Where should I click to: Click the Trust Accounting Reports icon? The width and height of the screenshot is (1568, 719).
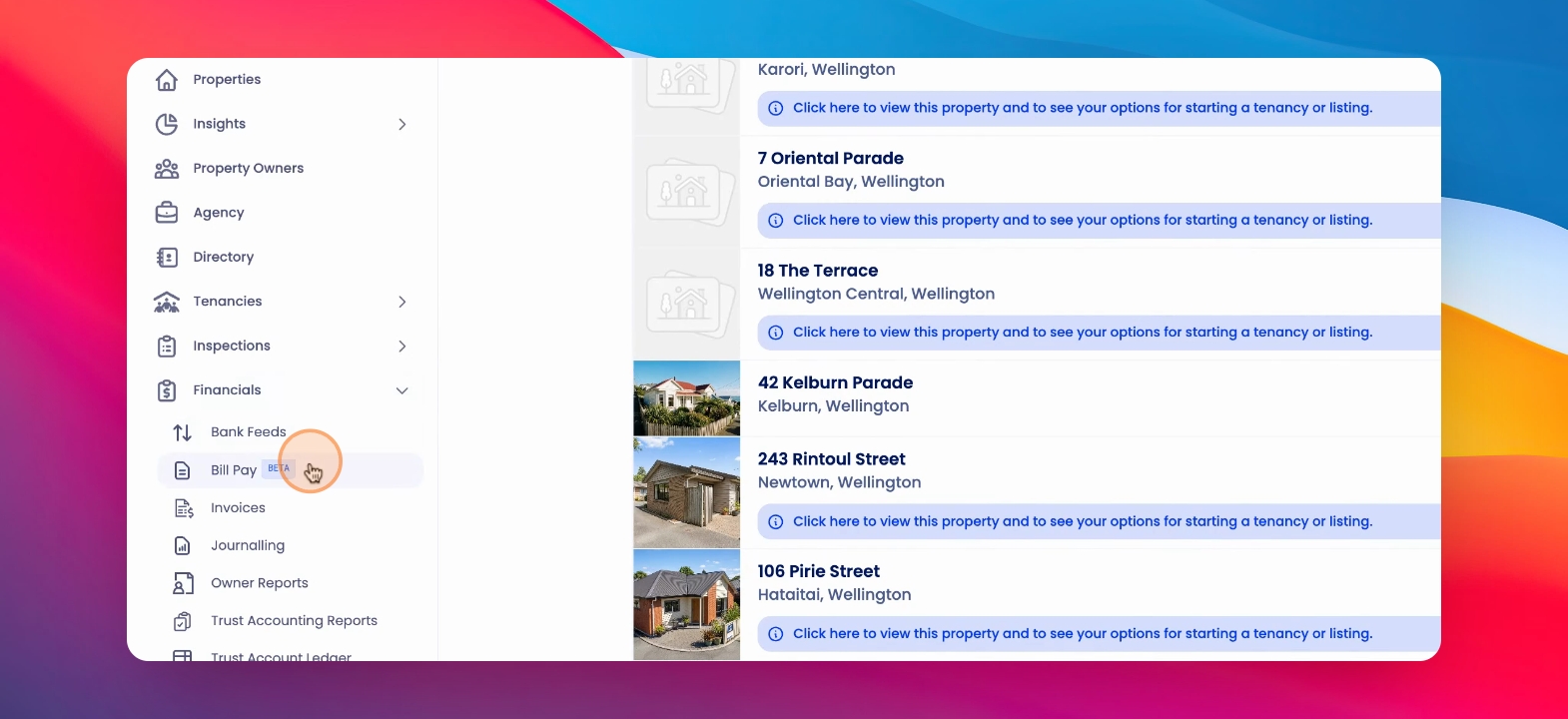pyautogui.click(x=182, y=621)
